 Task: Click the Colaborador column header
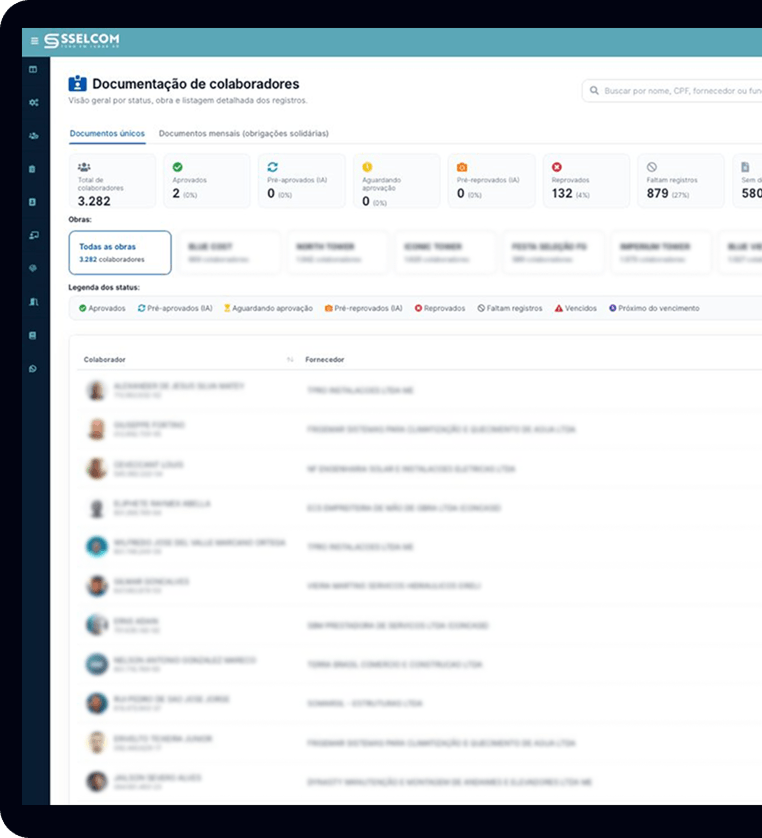[105, 360]
